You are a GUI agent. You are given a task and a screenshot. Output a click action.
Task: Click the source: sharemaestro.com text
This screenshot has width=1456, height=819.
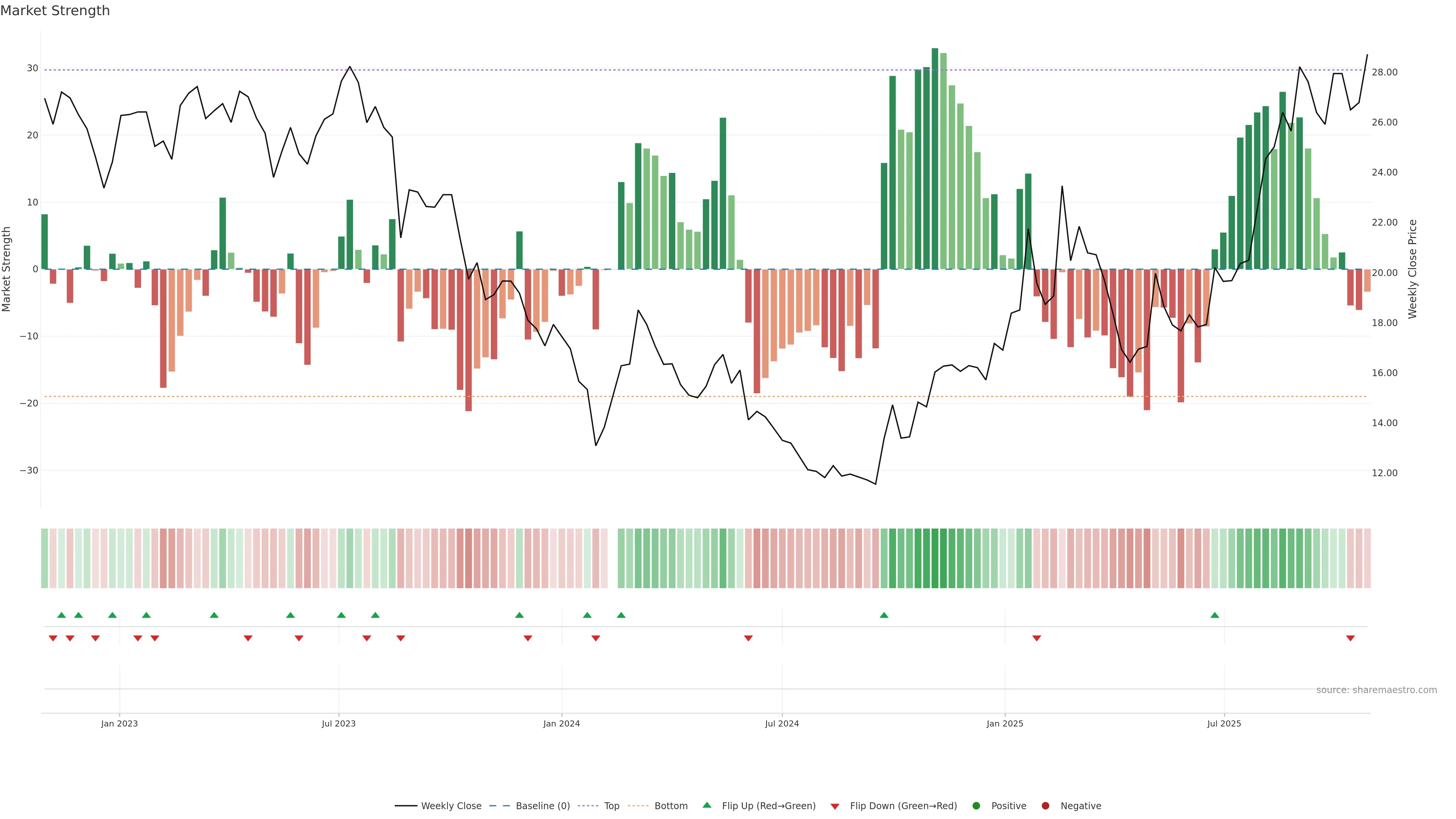[x=1376, y=690]
